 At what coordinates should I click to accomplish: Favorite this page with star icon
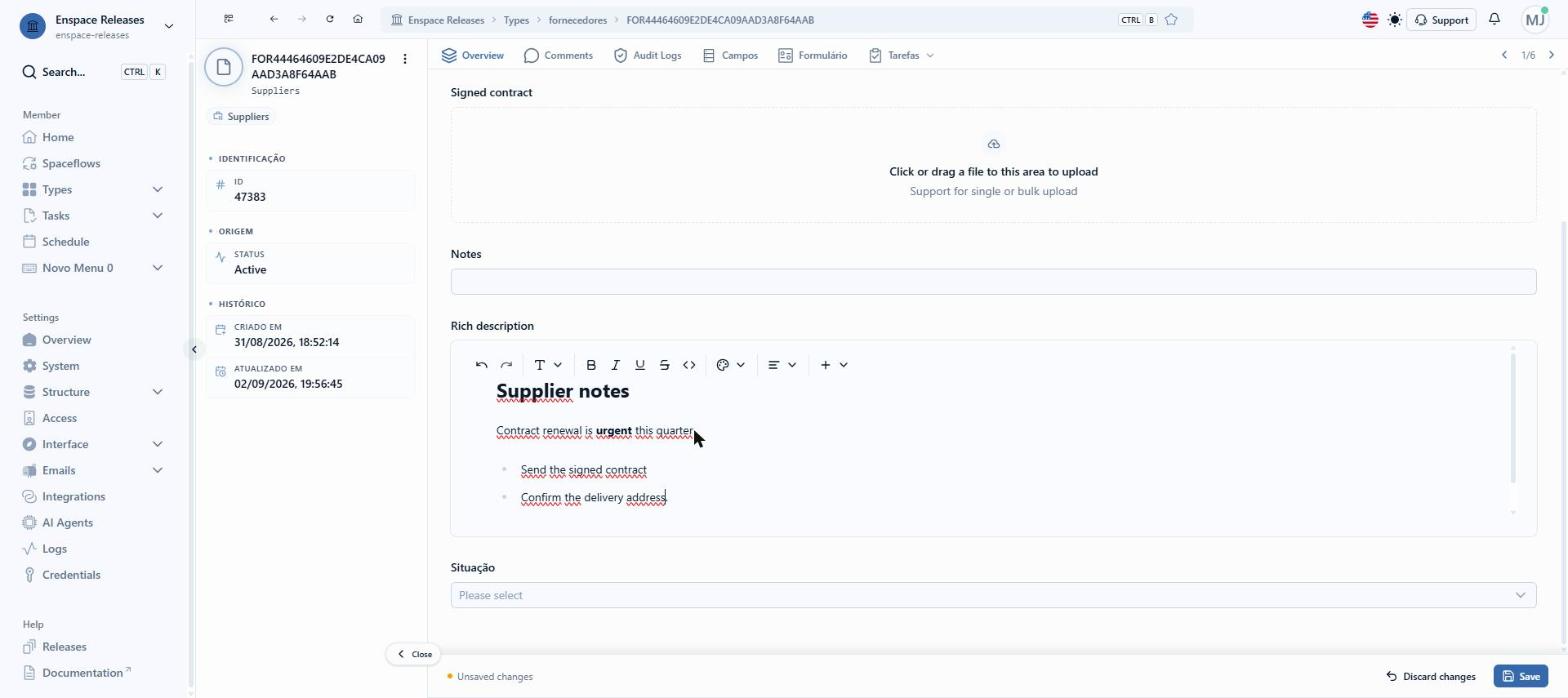pos(1171,20)
